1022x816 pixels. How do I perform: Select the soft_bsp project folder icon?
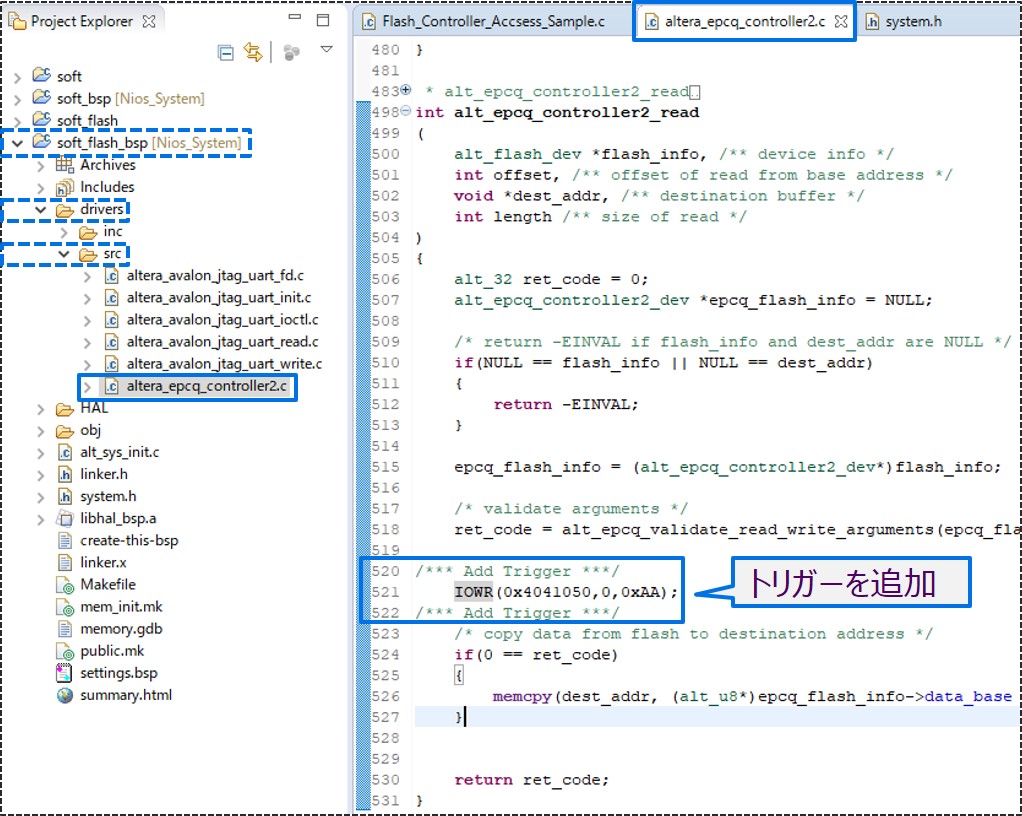click(x=42, y=97)
